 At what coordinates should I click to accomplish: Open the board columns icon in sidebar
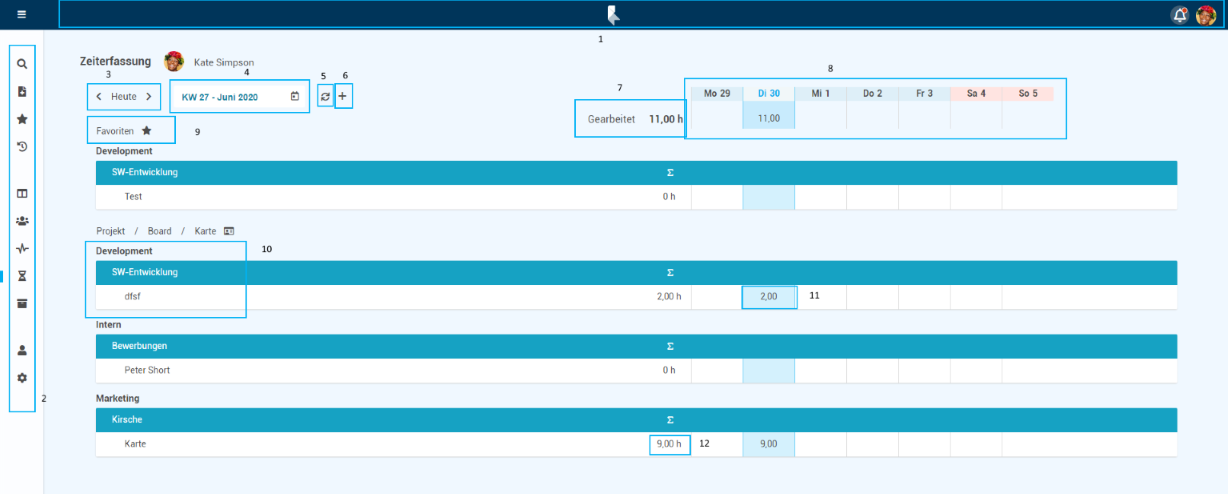22,193
